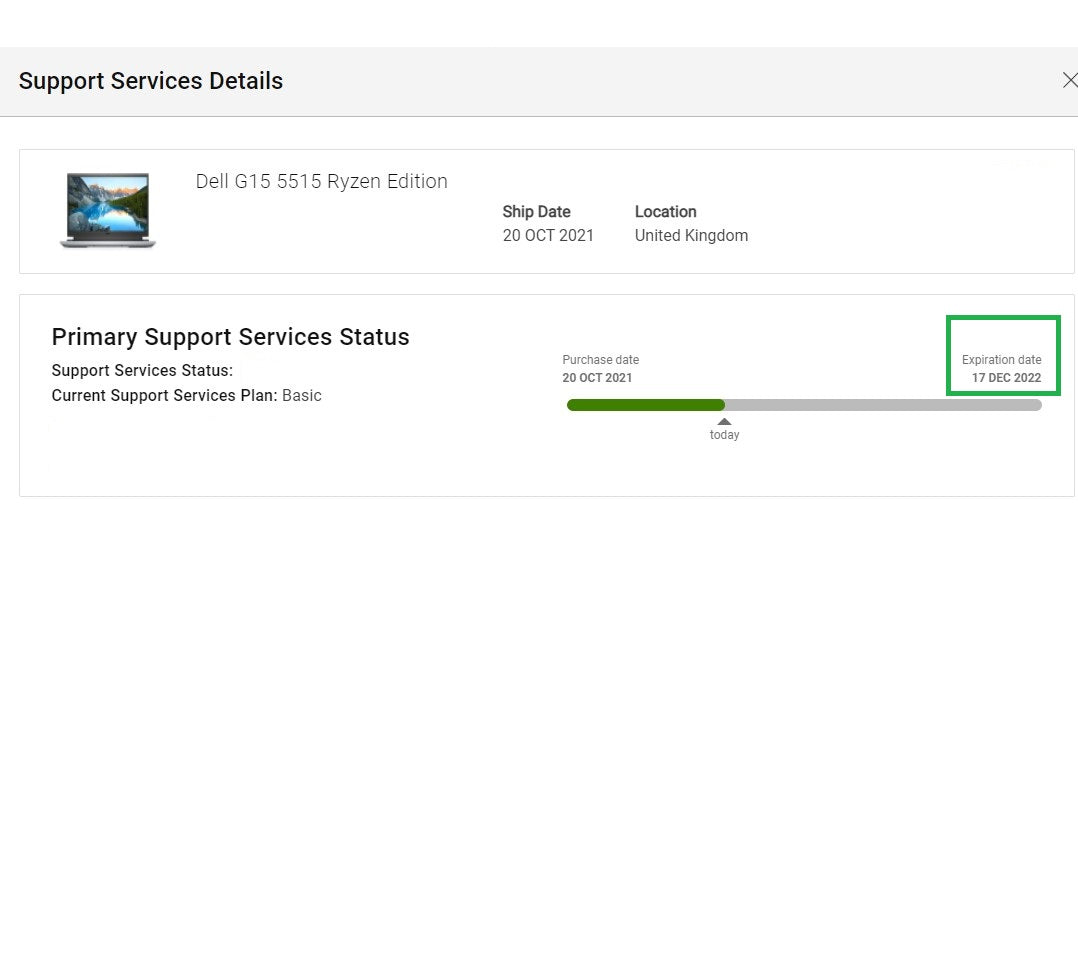Click the 'Support Services Status:' label
Image resolution: width=1078 pixels, height=954 pixels.
pyautogui.click(x=142, y=370)
